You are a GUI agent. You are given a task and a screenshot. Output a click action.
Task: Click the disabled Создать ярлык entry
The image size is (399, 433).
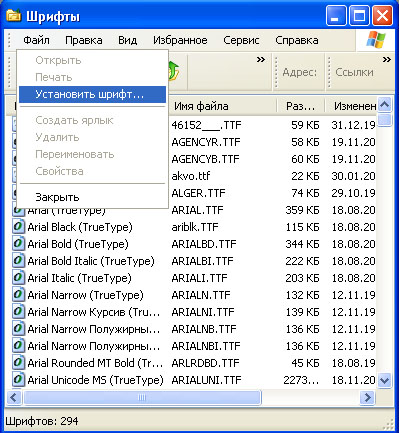92,120
